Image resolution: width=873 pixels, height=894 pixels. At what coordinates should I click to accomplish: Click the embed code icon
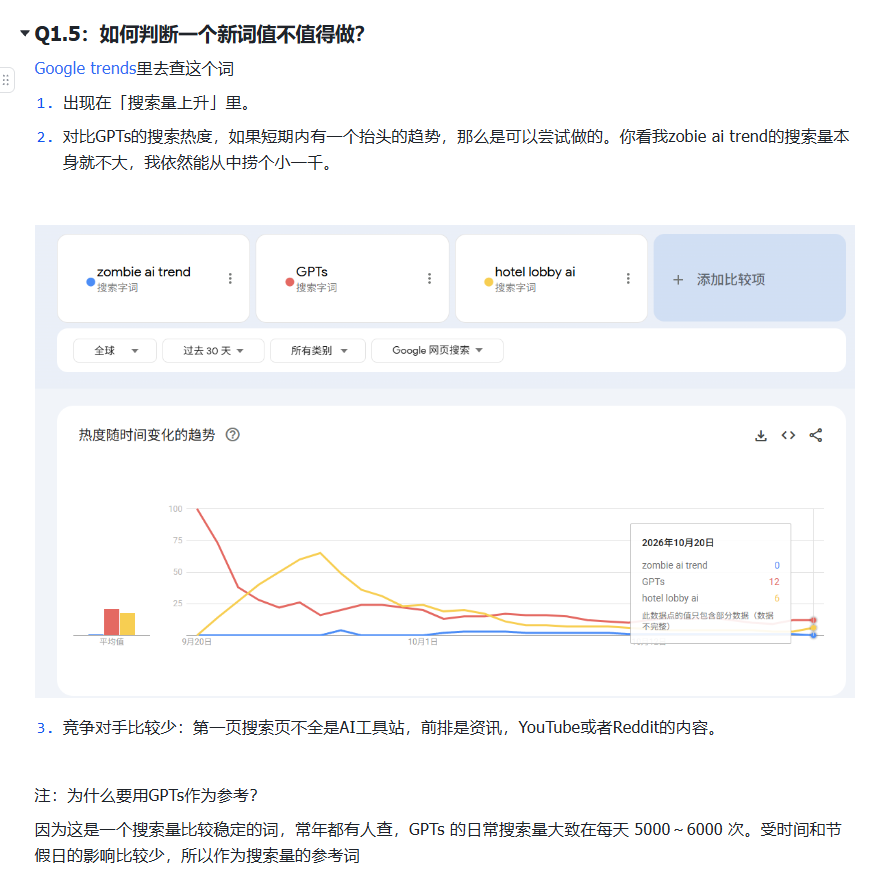coord(788,436)
